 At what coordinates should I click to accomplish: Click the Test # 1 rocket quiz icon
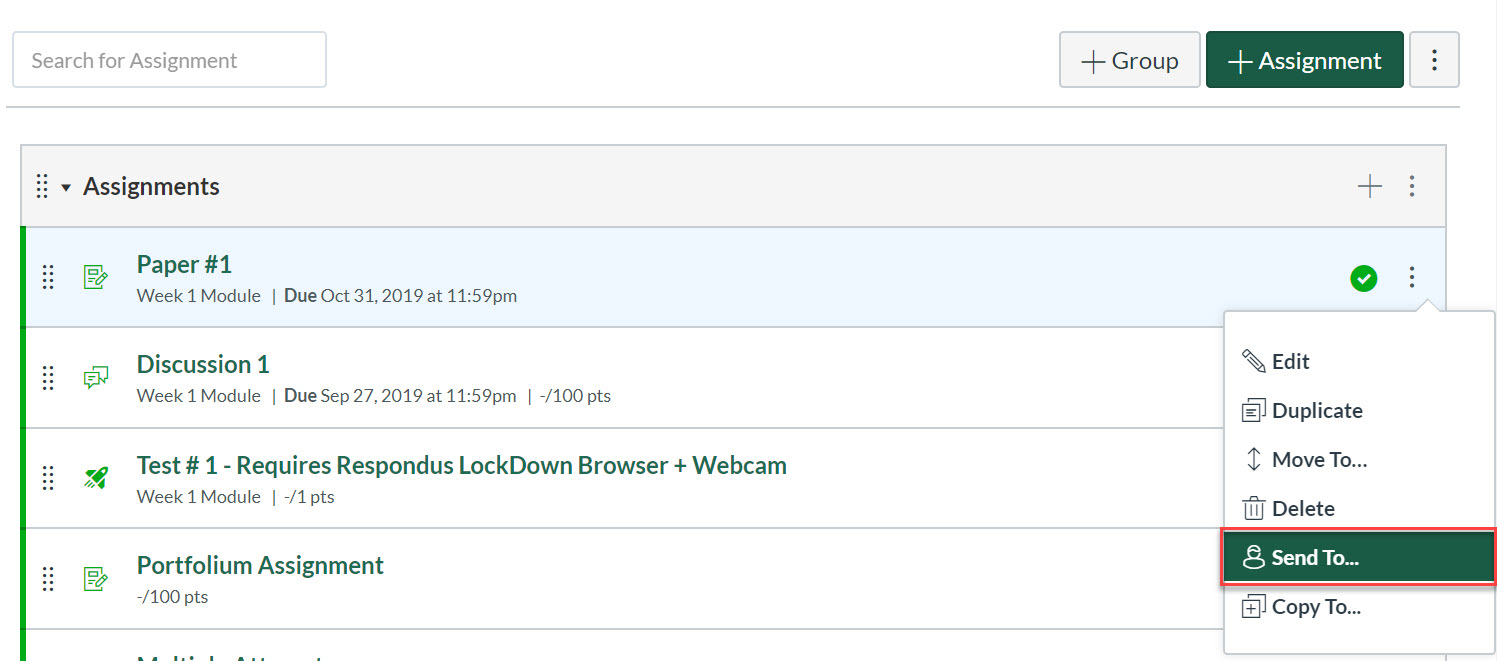(x=95, y=478)
